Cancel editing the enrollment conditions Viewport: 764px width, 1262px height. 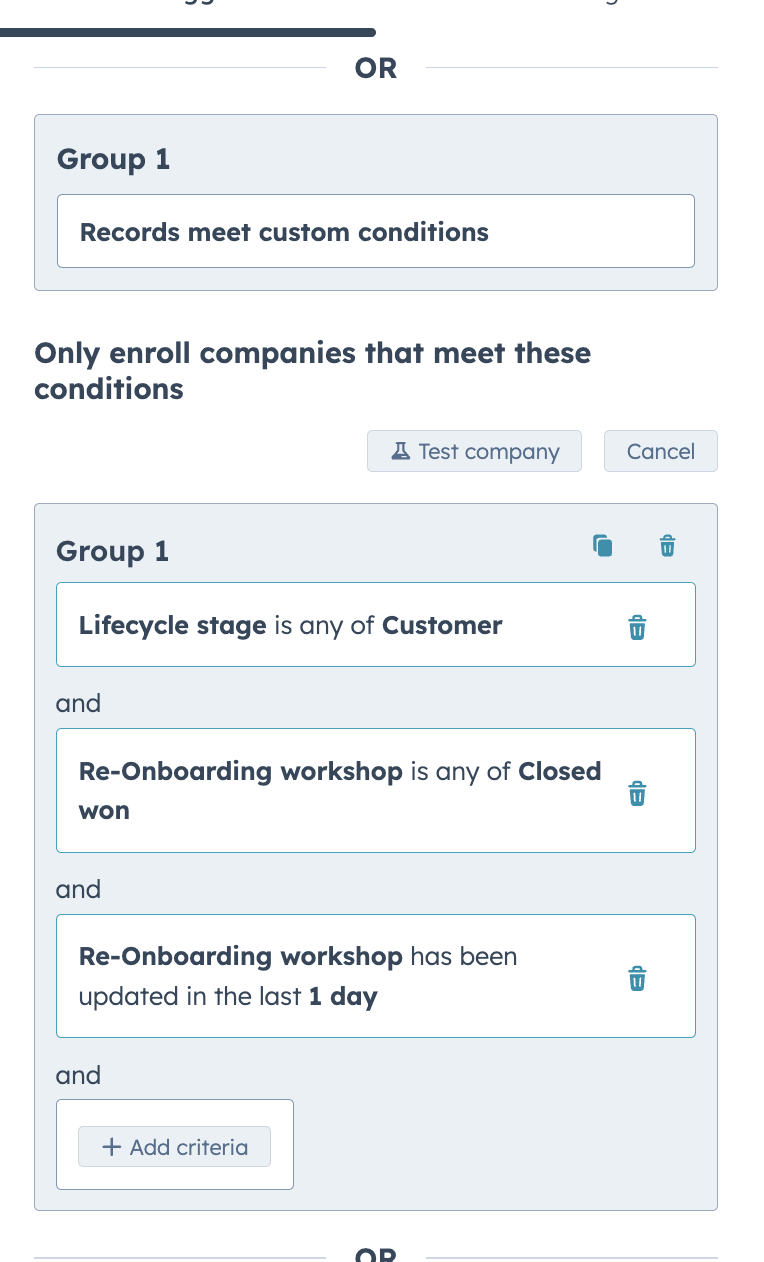click(x=661, y=451)
